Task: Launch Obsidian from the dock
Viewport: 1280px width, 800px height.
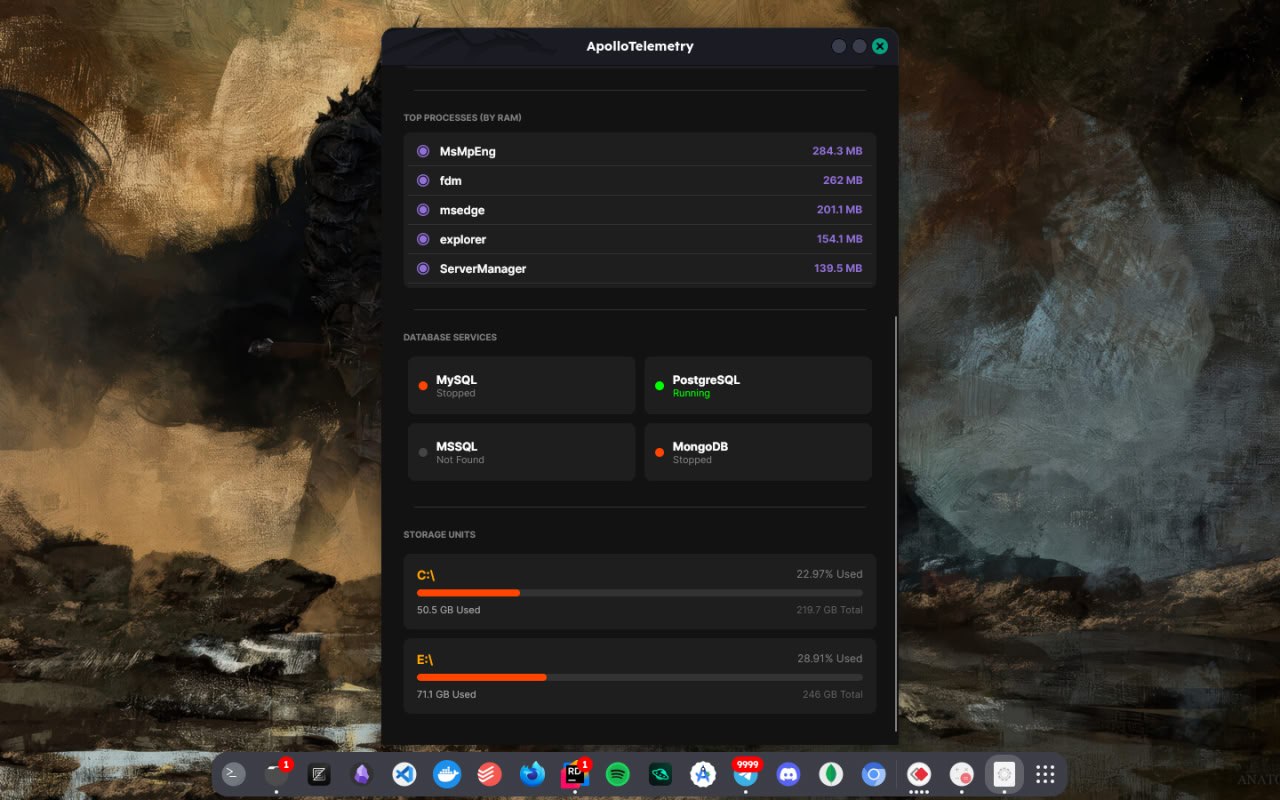Action: (361, 774)
